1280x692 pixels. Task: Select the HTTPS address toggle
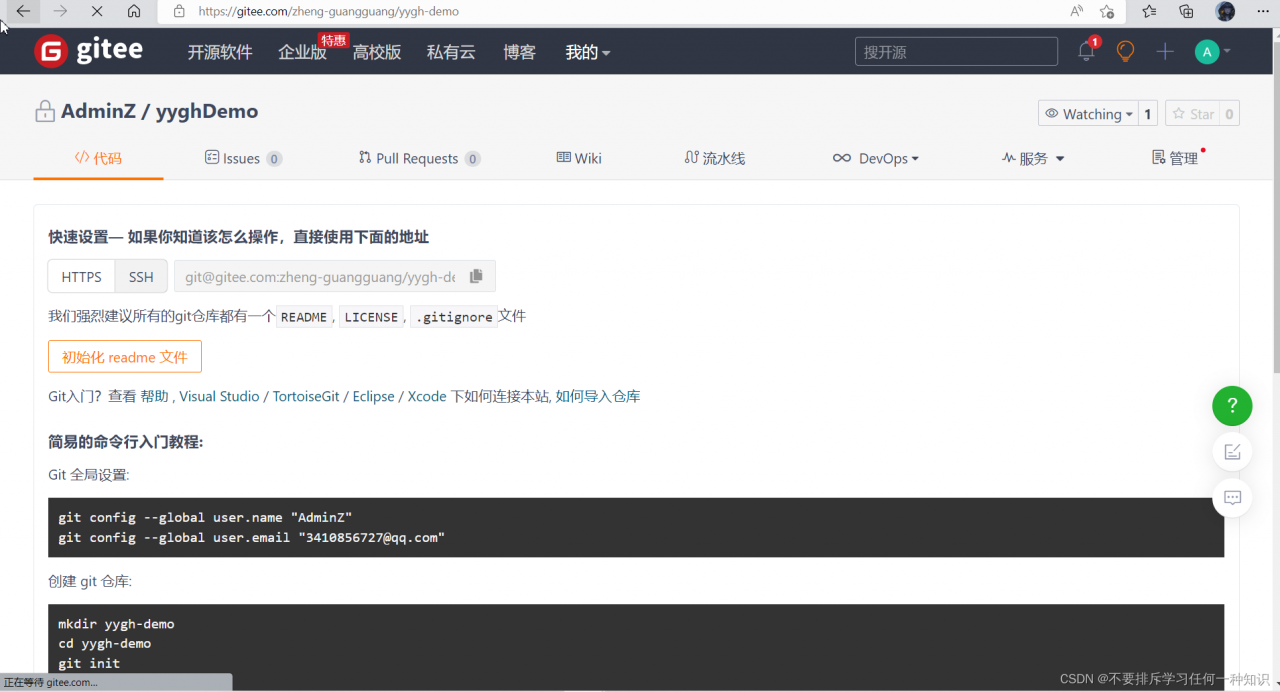pos(82,276)
